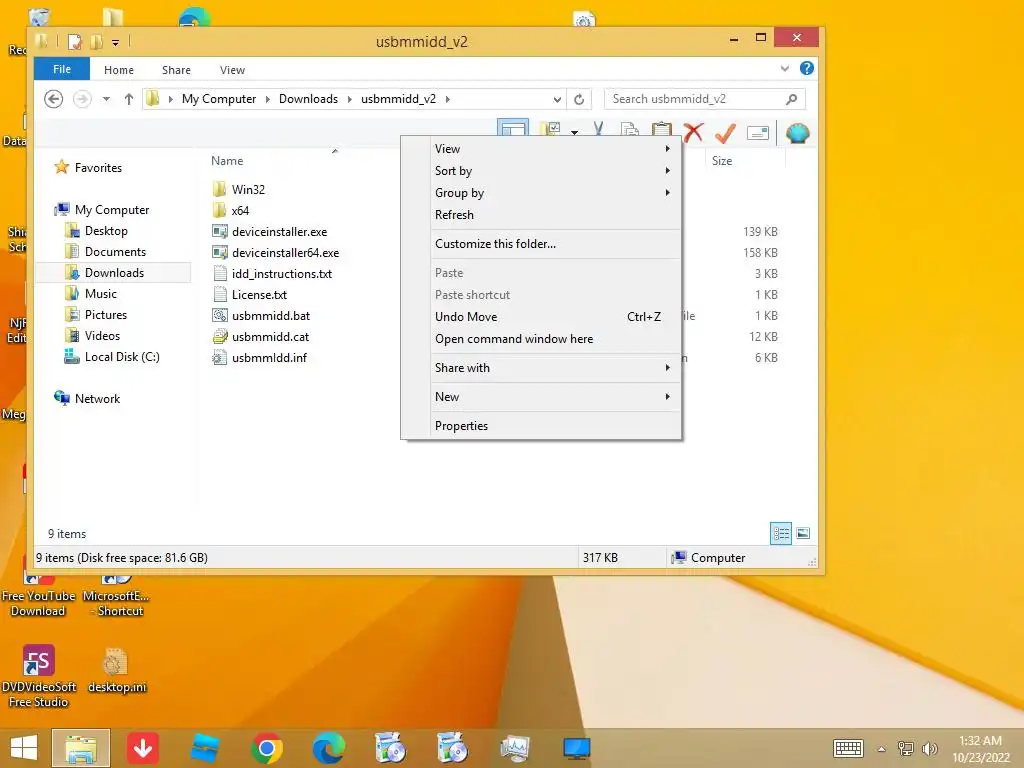
Task: Click the red X delete toolbar icon
Action: tap(694, 133)
